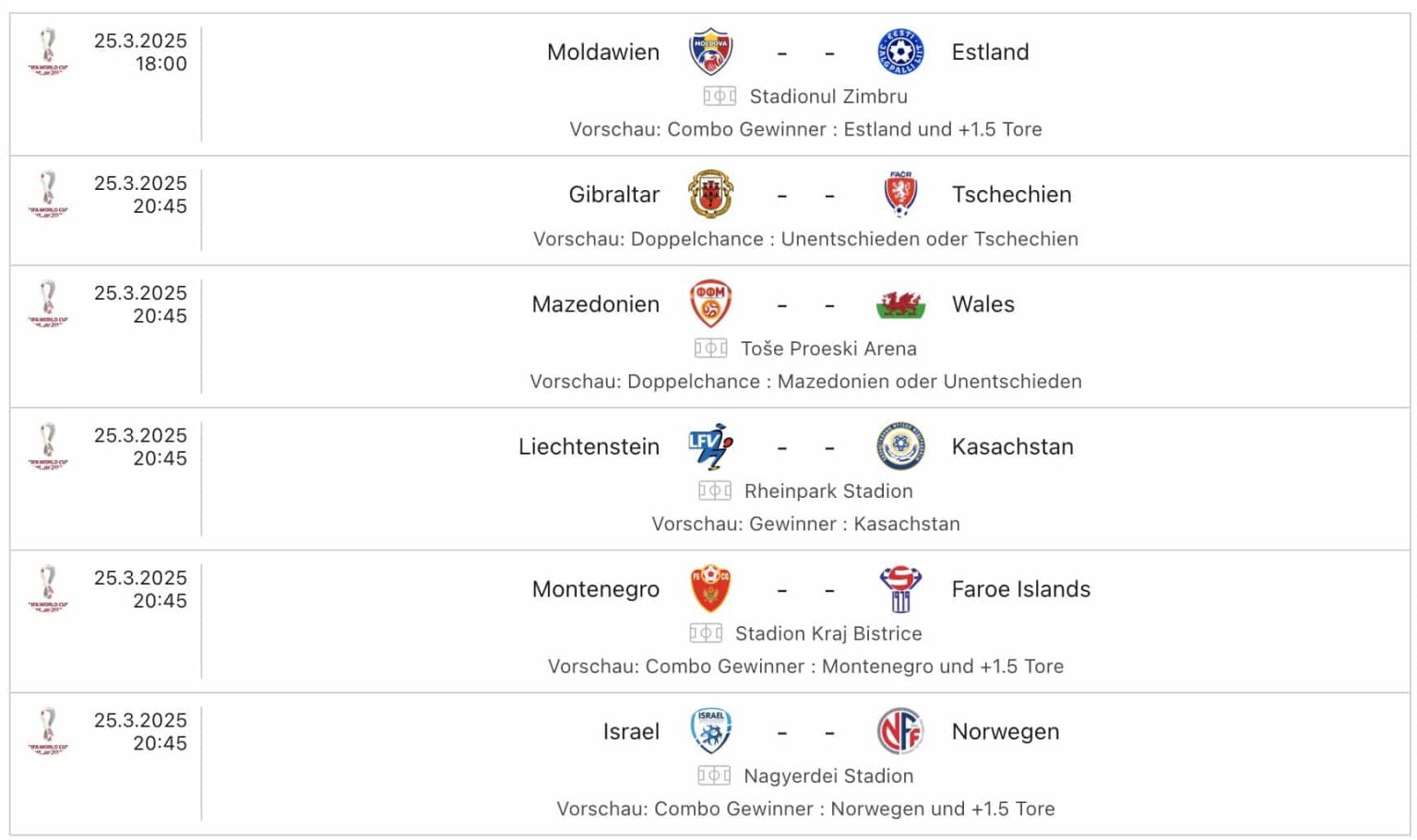The width and height of the screenshot is (1417, 840).
Task: Select the Kasachstan federation badge
Action: point(899,446)
